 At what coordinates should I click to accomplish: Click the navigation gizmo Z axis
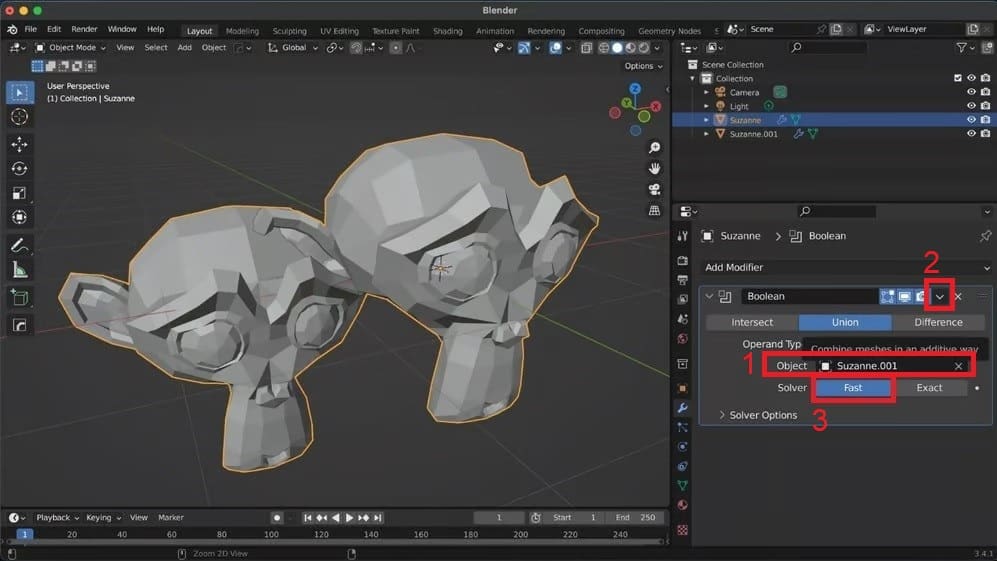(x=635, y=89)
